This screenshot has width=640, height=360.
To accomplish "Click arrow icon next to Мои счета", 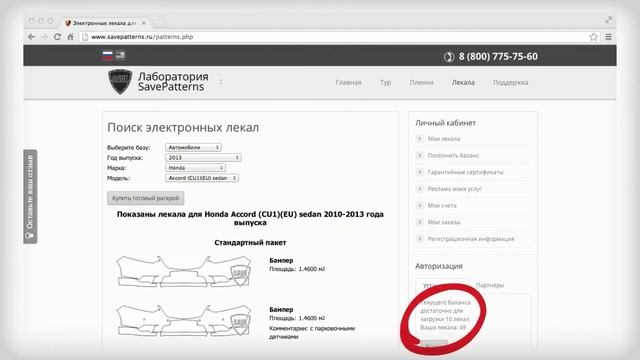I will click(420, 205).
